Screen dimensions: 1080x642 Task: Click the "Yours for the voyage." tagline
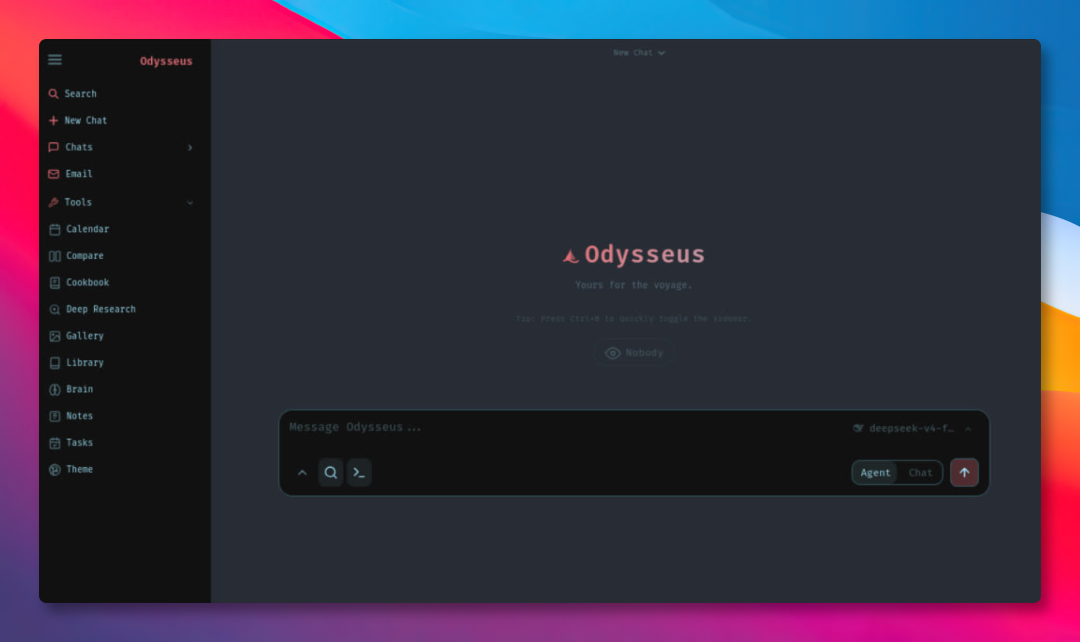point(634,285)
